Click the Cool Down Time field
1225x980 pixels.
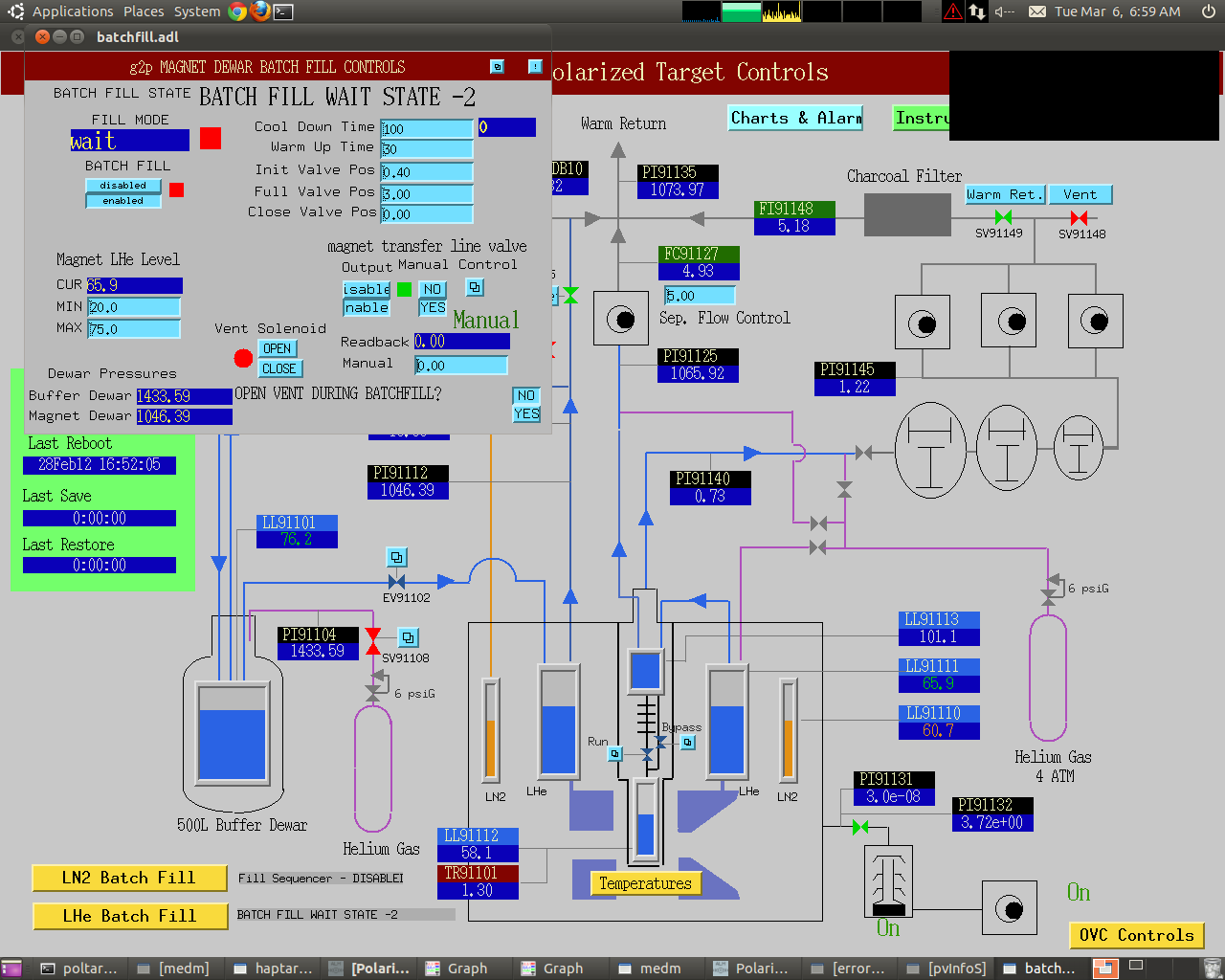pos(427,128)
